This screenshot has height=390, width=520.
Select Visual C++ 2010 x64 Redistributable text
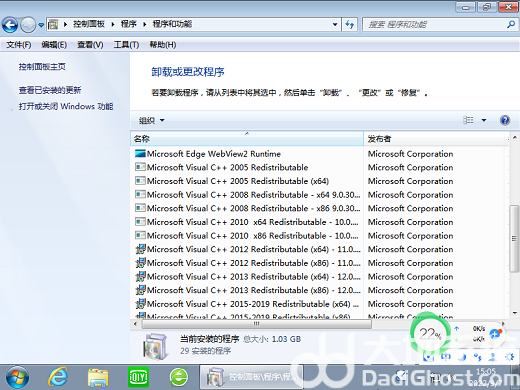[252, 222]
